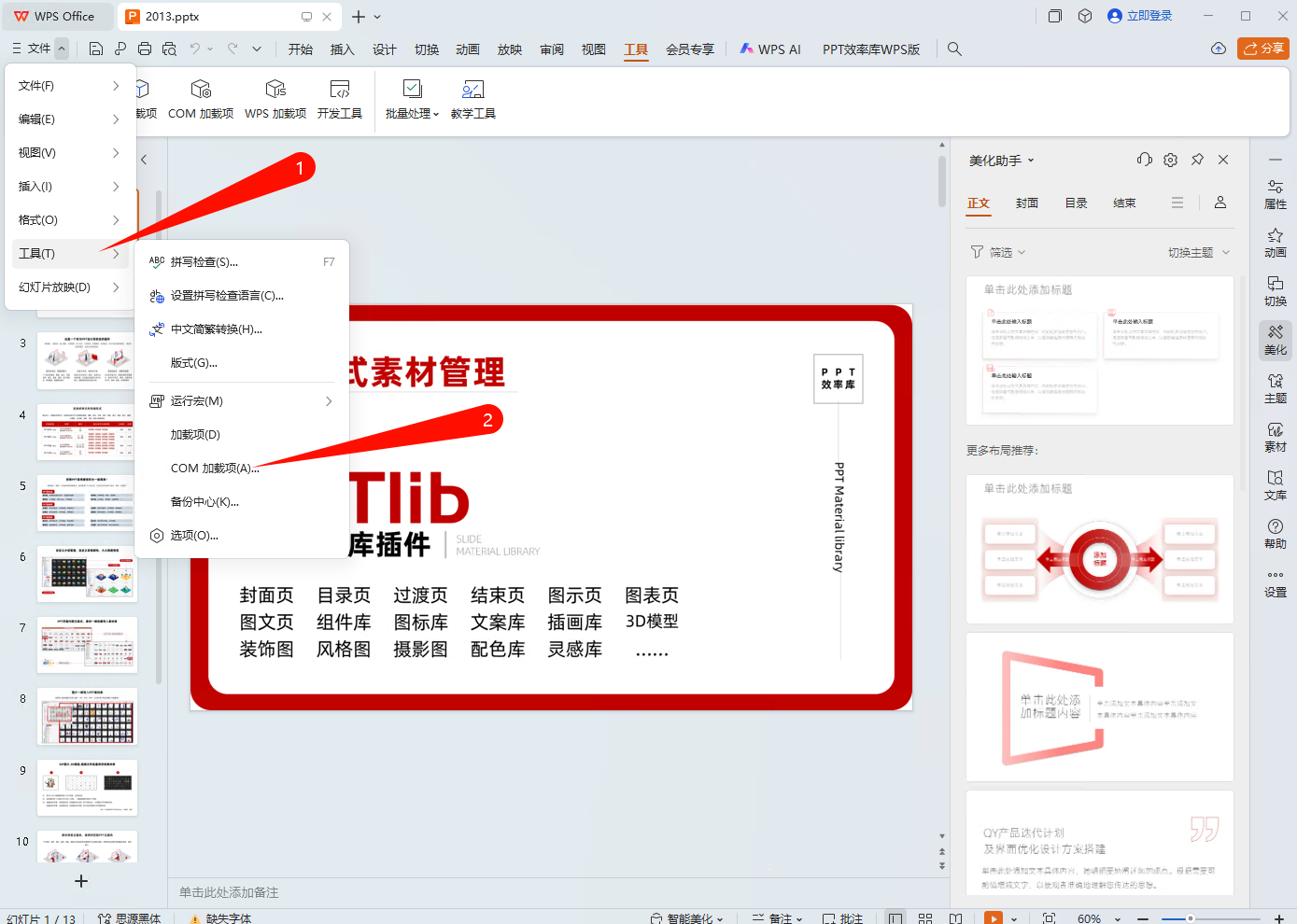This screenshot has width=1297, height=924.
Task: Open 开发工具 from the ribbon
Action: [x=339, y=99]
